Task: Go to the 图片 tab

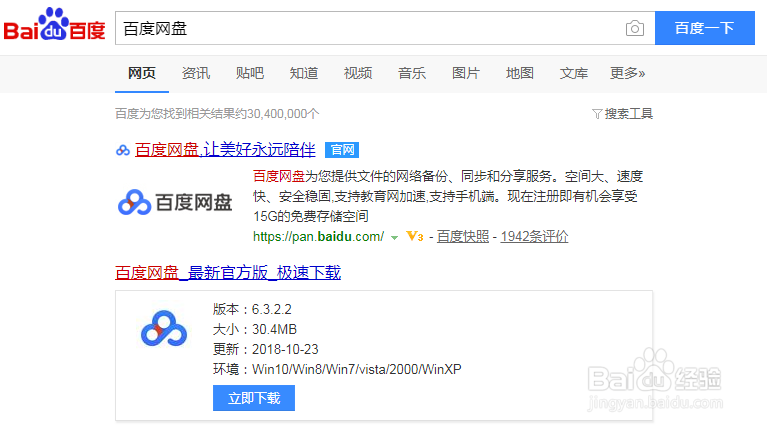Action: 466,73
